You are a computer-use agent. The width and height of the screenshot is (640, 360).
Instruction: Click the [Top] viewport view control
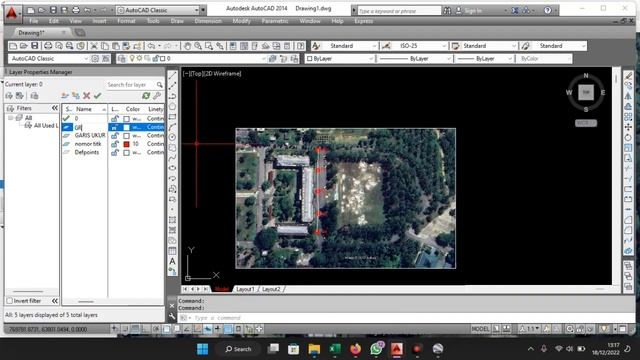tap(198, 73)
